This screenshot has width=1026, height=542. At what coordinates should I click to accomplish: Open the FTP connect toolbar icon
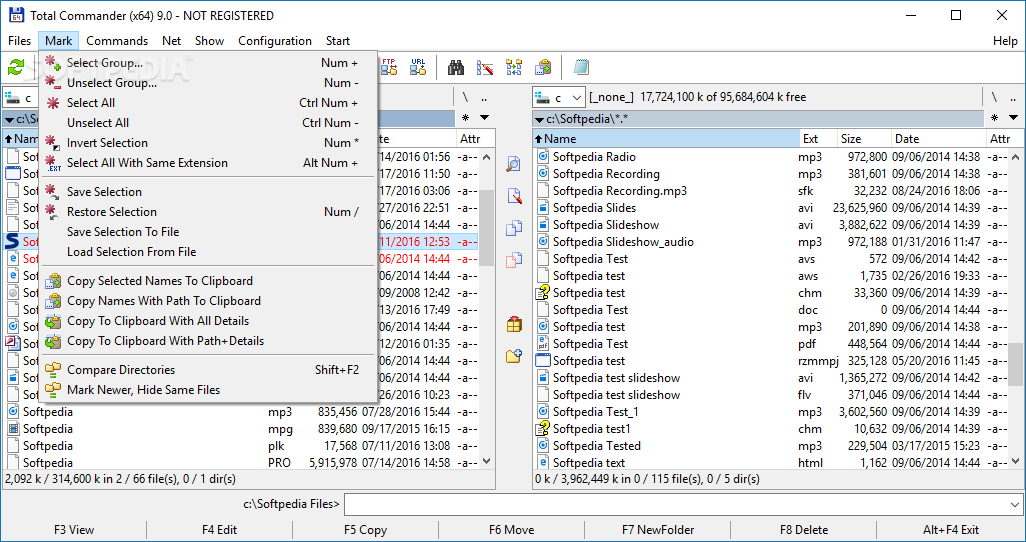point(389,67)
